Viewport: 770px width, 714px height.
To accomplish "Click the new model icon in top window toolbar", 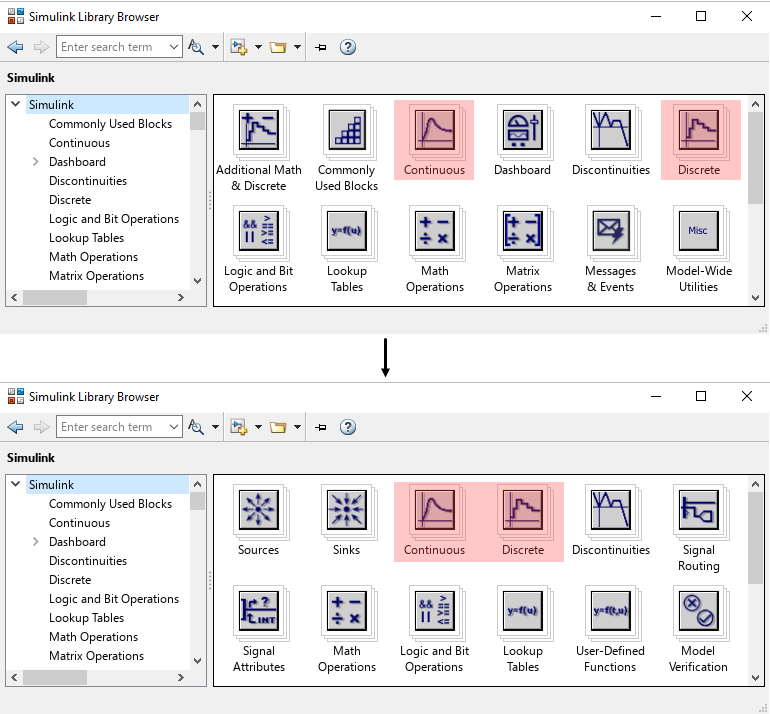I will click(x=239, y=47).
